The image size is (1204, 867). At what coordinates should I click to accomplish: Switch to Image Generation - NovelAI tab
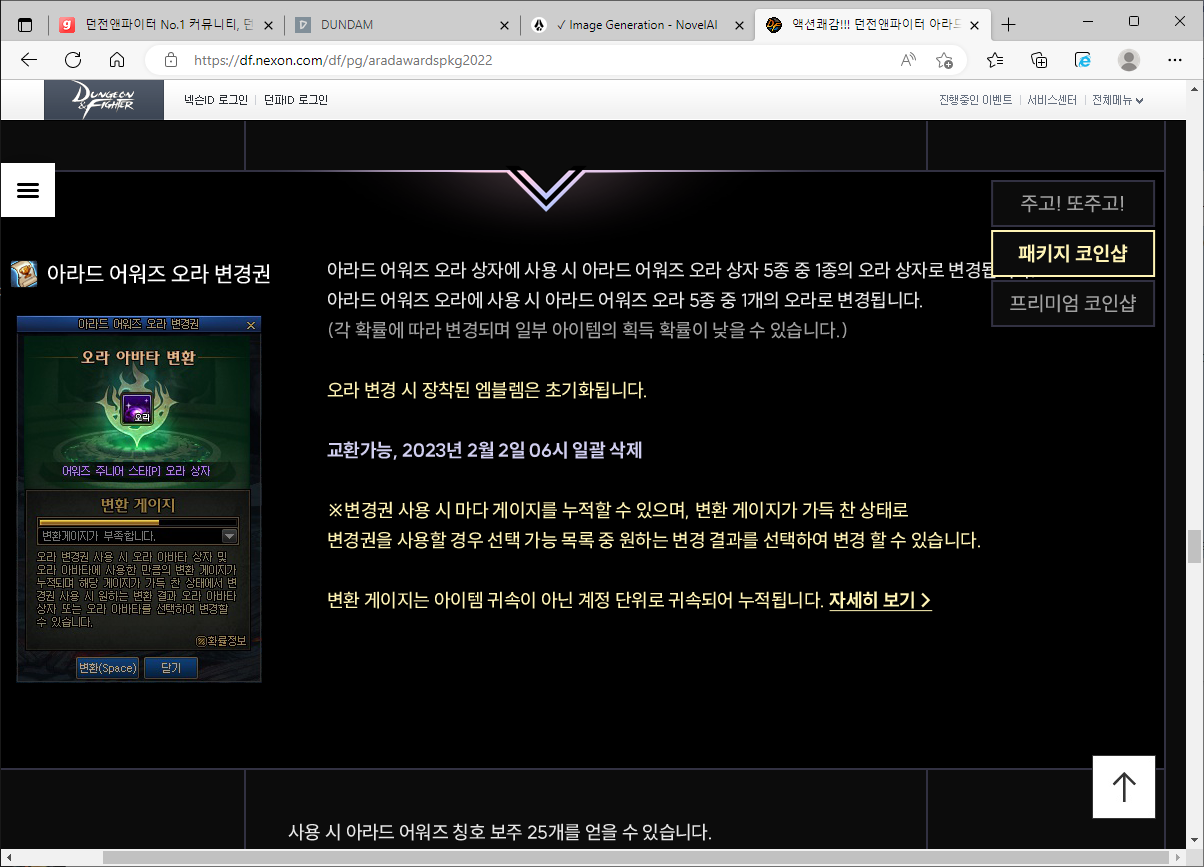point(635,25)
